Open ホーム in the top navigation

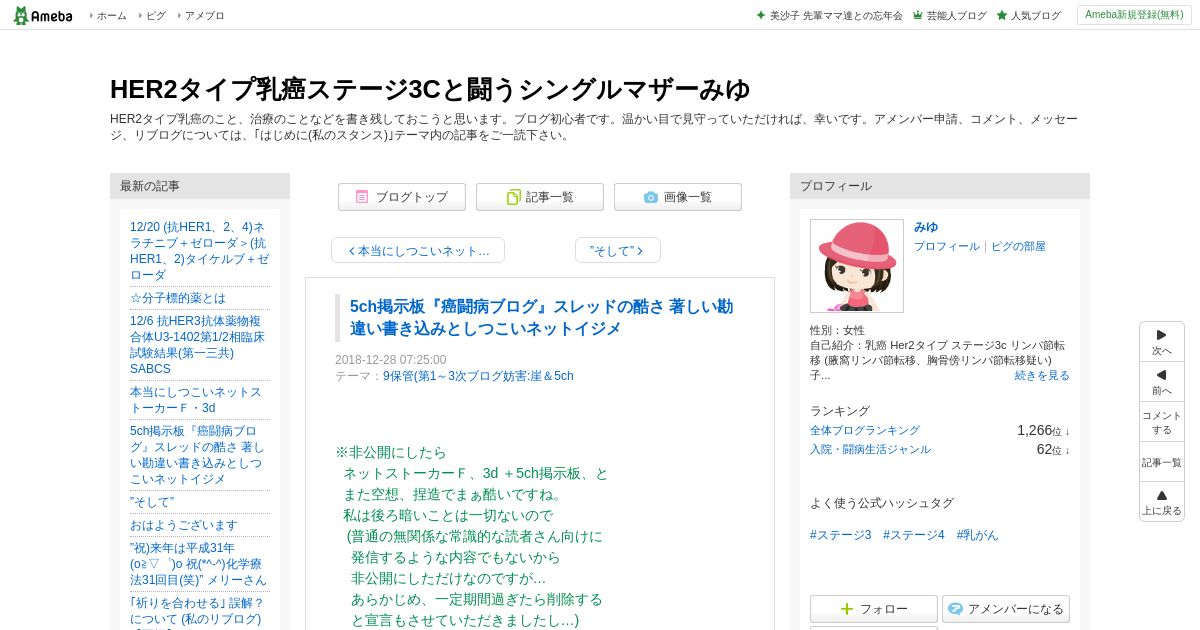(111, 16)
